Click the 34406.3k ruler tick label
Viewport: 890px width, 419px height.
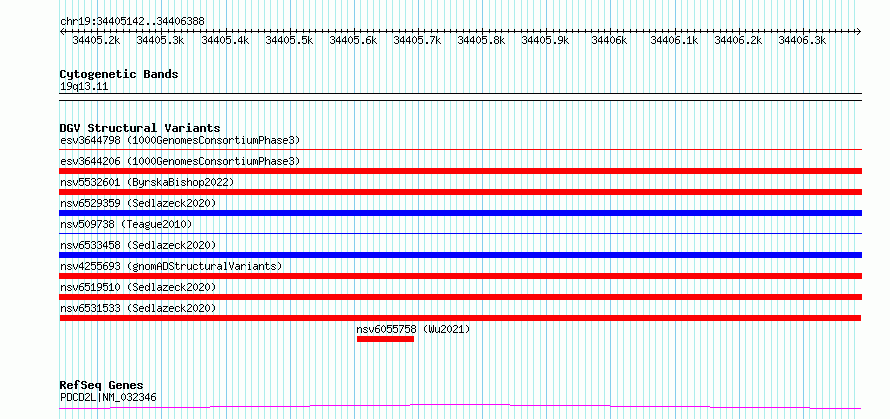click(802, 40)
